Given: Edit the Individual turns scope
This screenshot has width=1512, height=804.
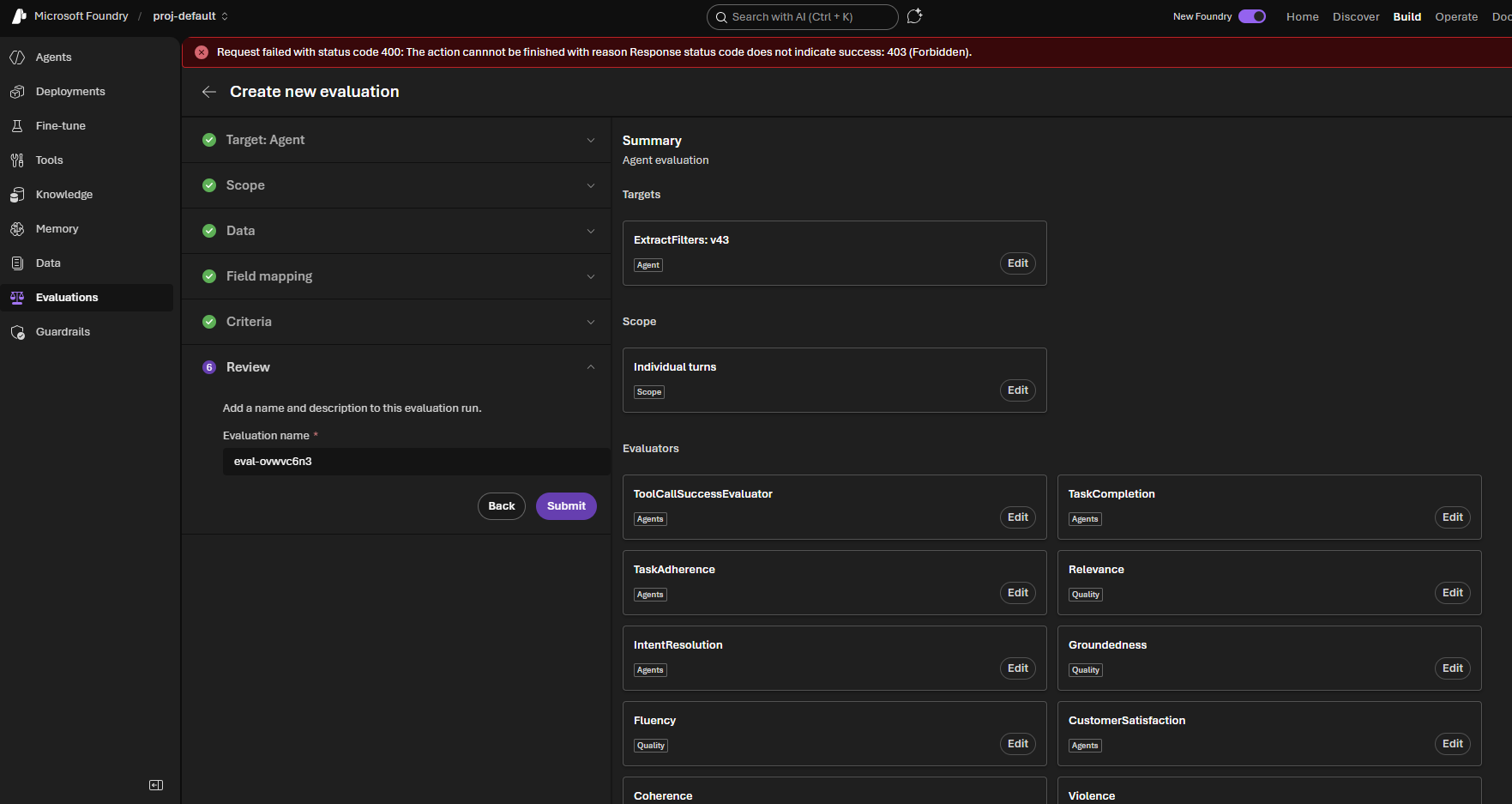Looking at the screenshot, I should pyautogui.click(x=1018, y=390).
